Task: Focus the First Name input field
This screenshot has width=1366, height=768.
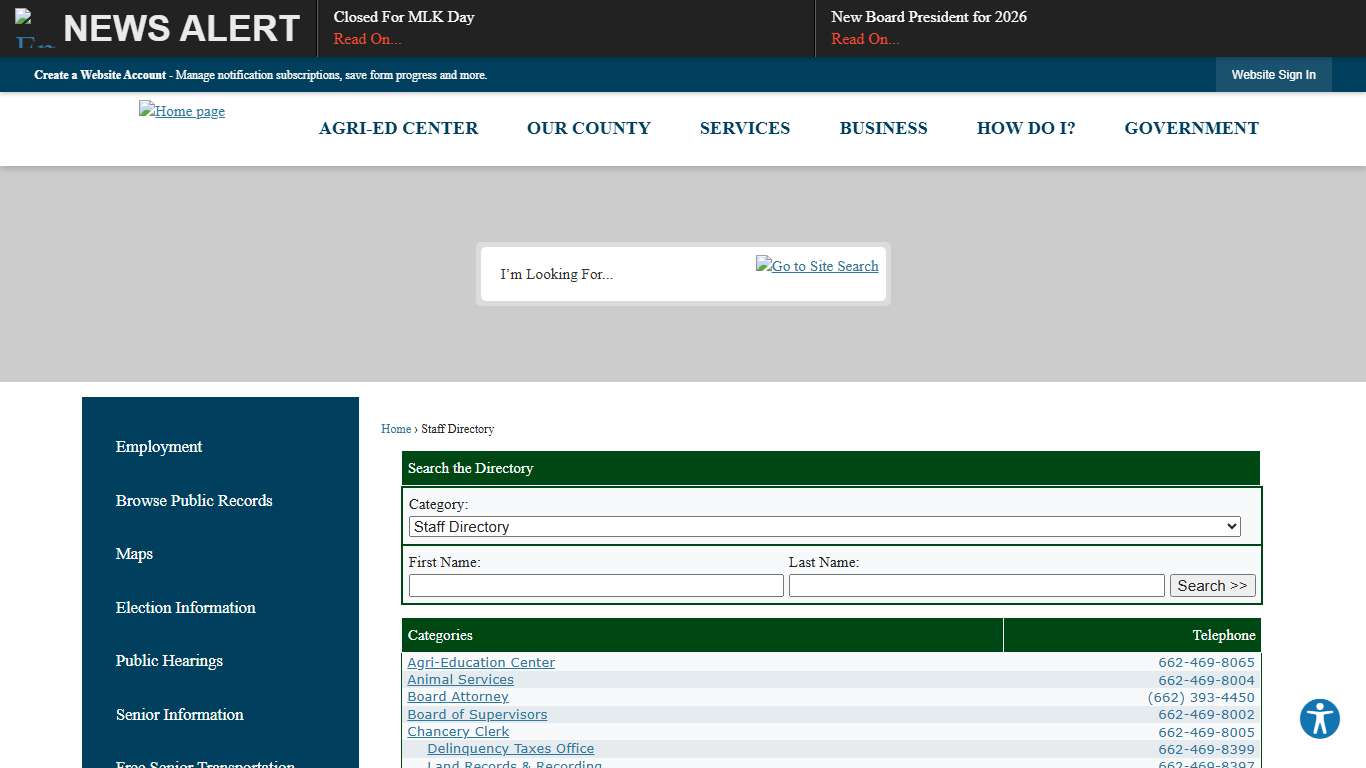Action: point(595,585)
